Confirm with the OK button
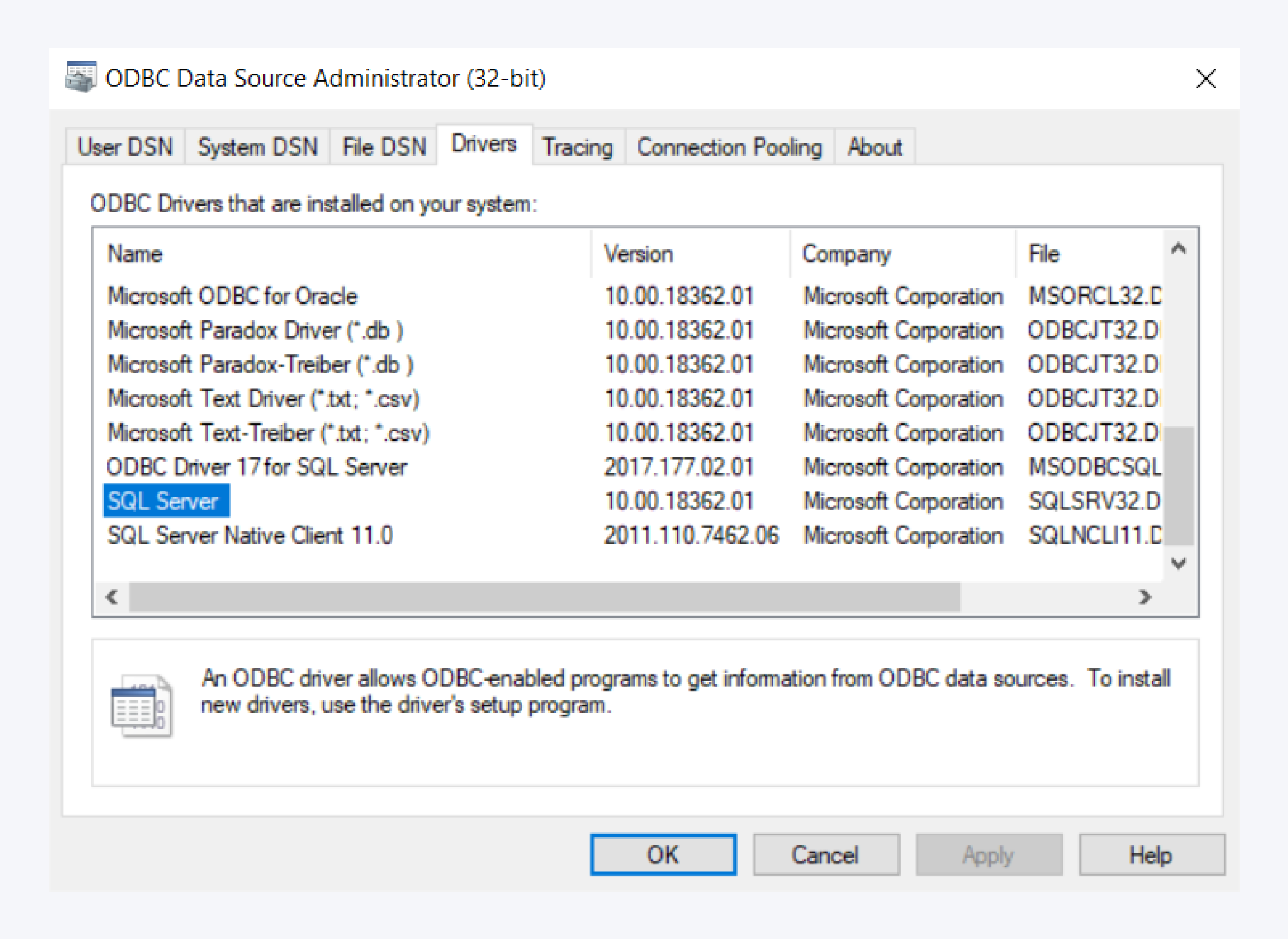The image size is (1288, 939). coord(663,854)
